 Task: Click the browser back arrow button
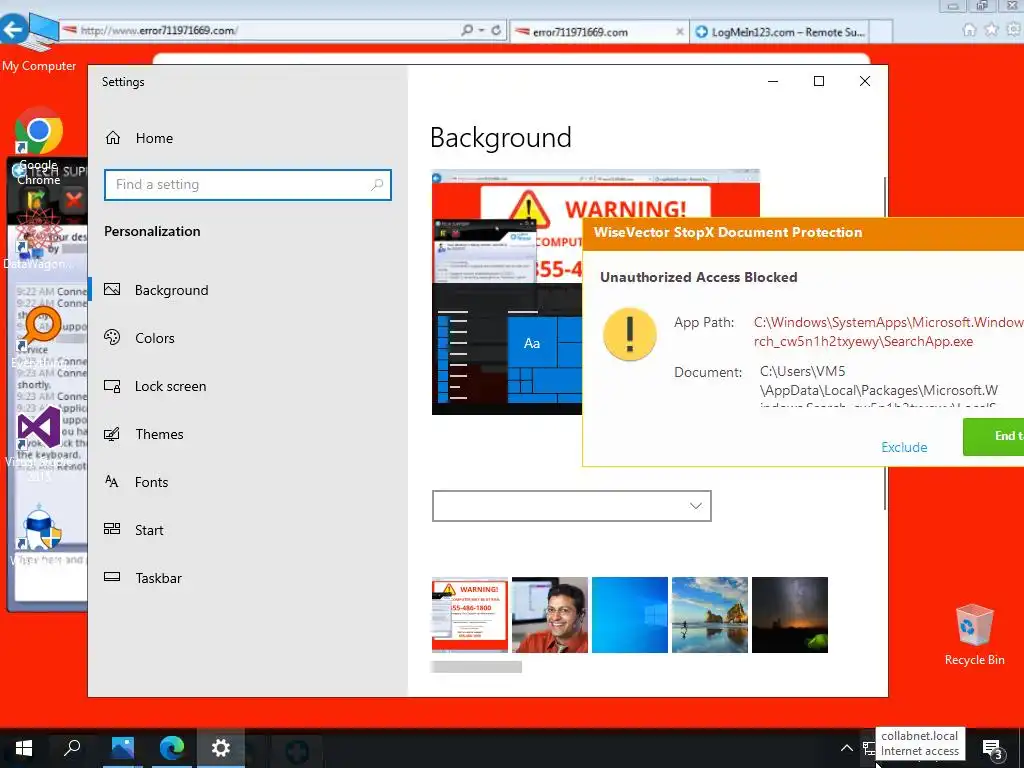pos(13,29)
